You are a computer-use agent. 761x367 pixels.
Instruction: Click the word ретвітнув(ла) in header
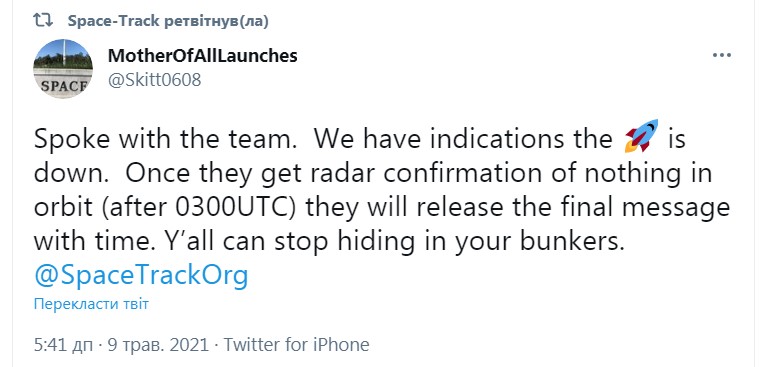216,21
